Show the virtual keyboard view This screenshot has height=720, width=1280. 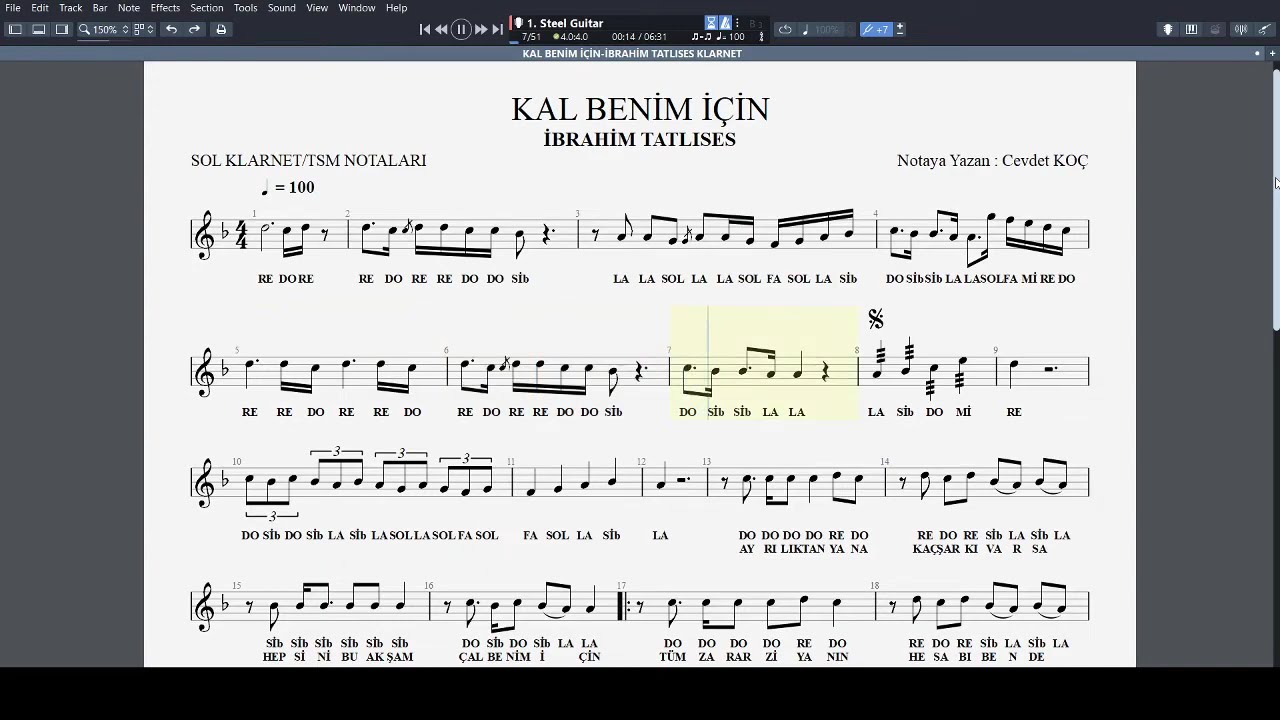tap(1191, 29)
